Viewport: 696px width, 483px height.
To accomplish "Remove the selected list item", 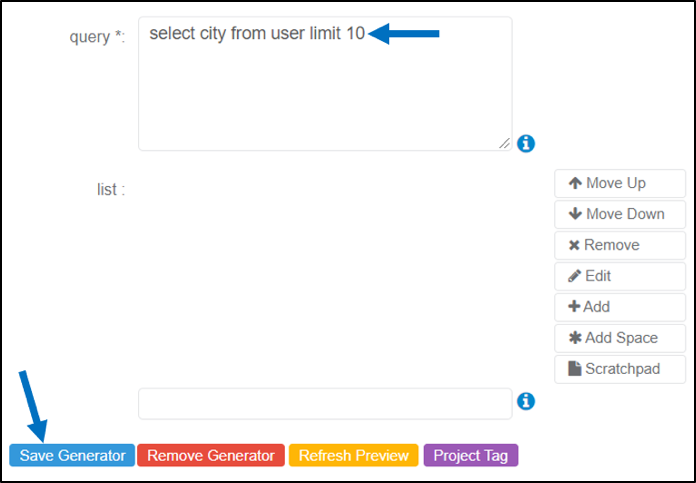I will [x=620, y=245].
